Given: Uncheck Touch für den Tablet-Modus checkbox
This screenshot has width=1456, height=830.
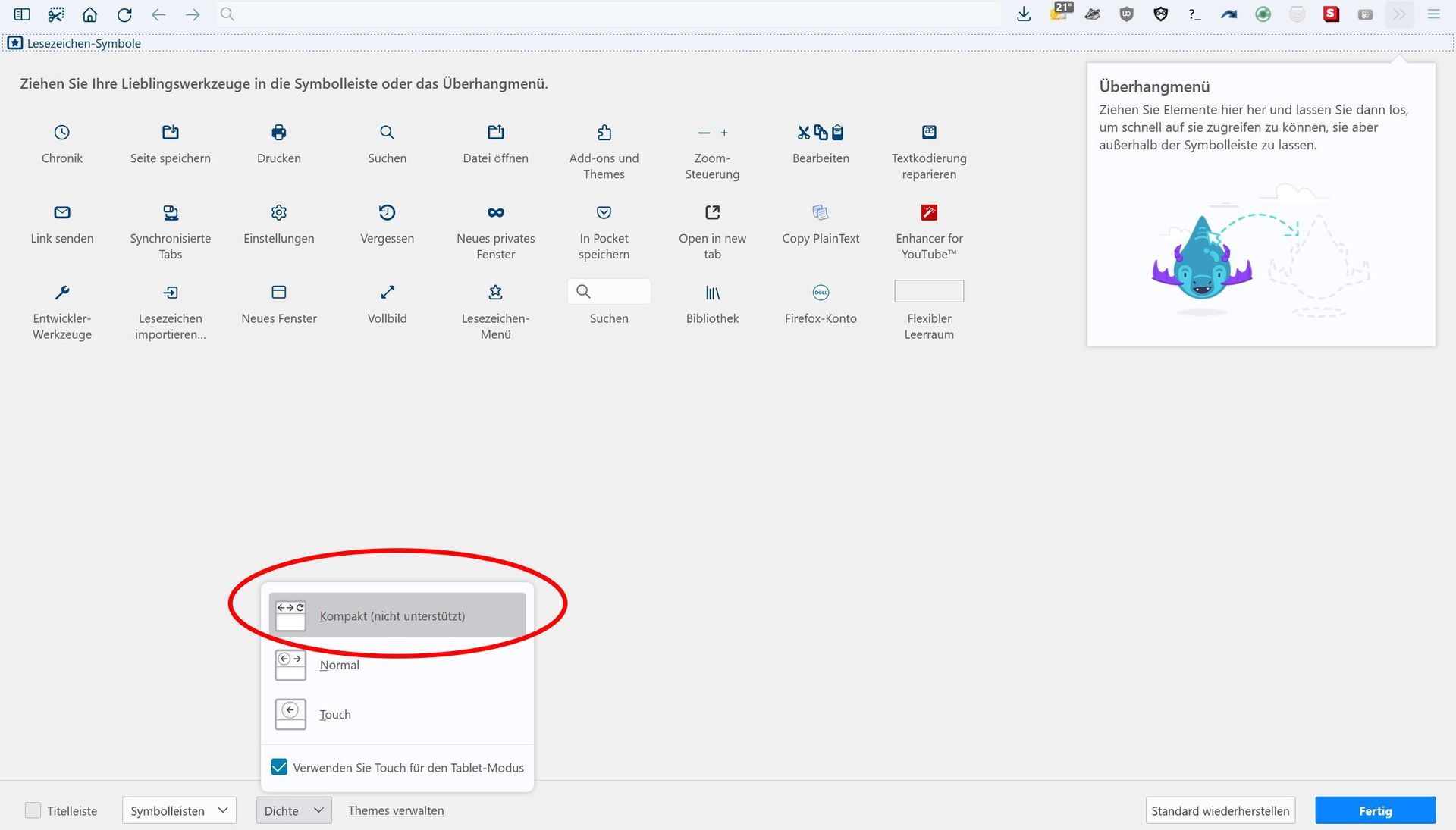Looking at the screenshot, I should coord(280,767).
